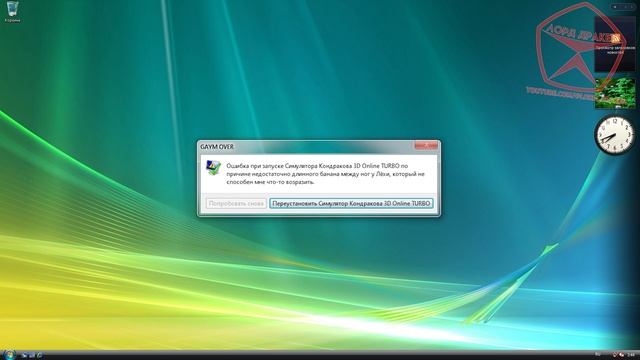The height and width of the screenshot is (360, 640).
Task: Close the GAYM OVER dialog window
Action: click(x=426, y=145)
